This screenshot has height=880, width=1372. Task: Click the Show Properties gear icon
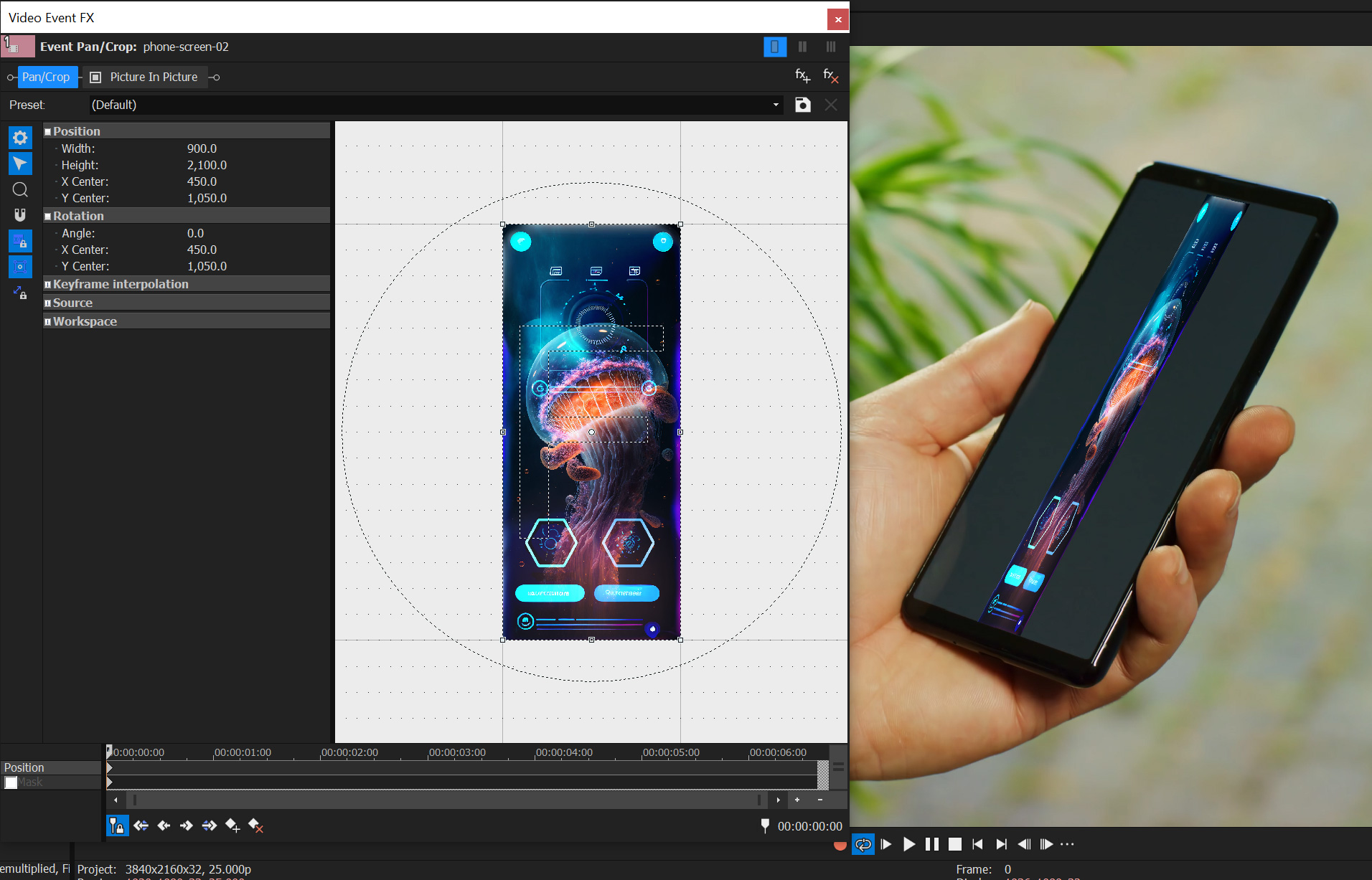20,138
